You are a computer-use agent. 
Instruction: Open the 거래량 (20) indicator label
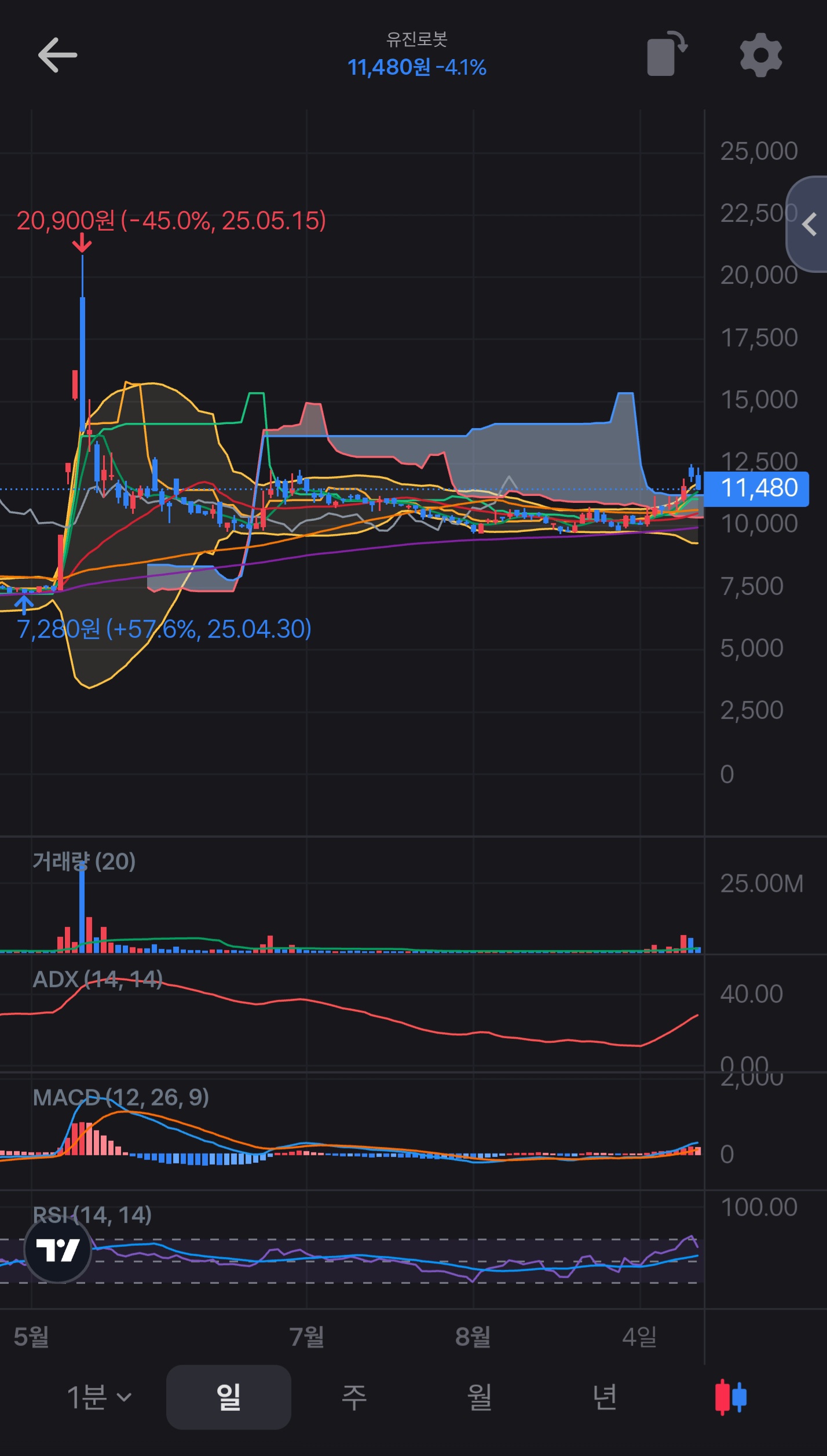click(84, 862)
